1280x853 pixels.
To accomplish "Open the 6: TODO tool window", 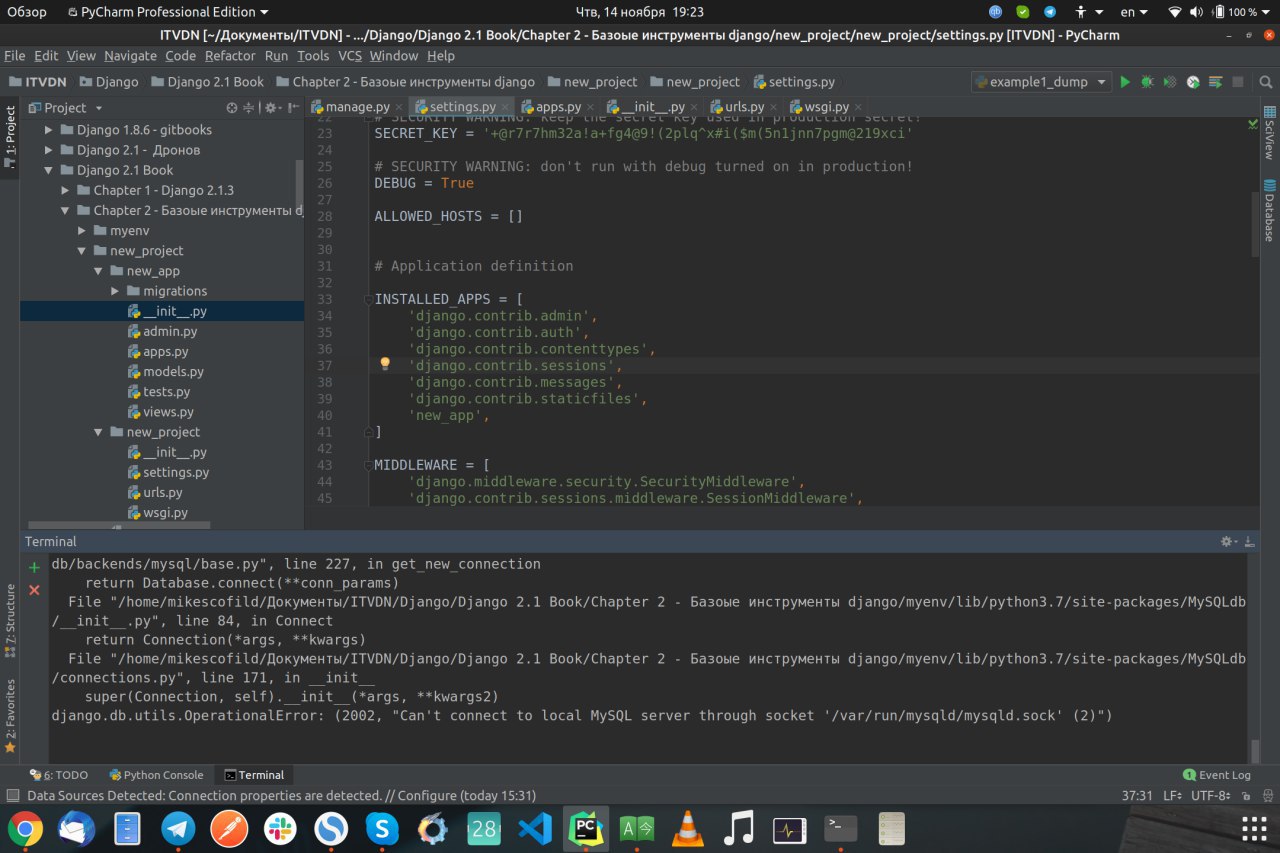I will coord(59,775).
